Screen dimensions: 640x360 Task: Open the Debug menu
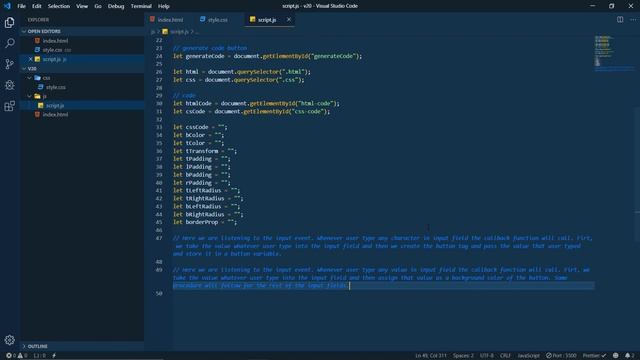(x=116, y=6)
